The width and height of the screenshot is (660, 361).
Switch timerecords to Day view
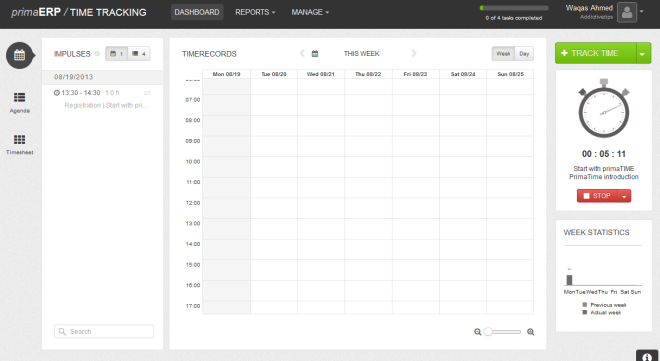click(x=524, y=53)
